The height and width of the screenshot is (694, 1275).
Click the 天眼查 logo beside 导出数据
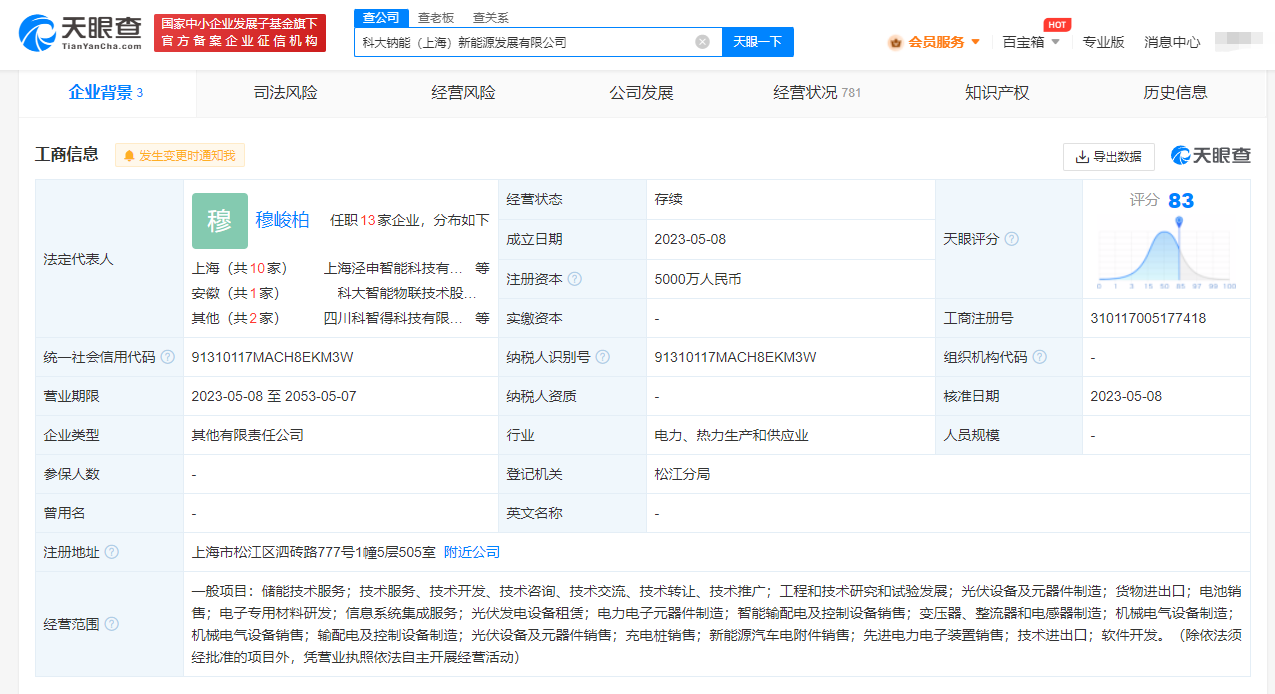click(x=1211, y=156)
